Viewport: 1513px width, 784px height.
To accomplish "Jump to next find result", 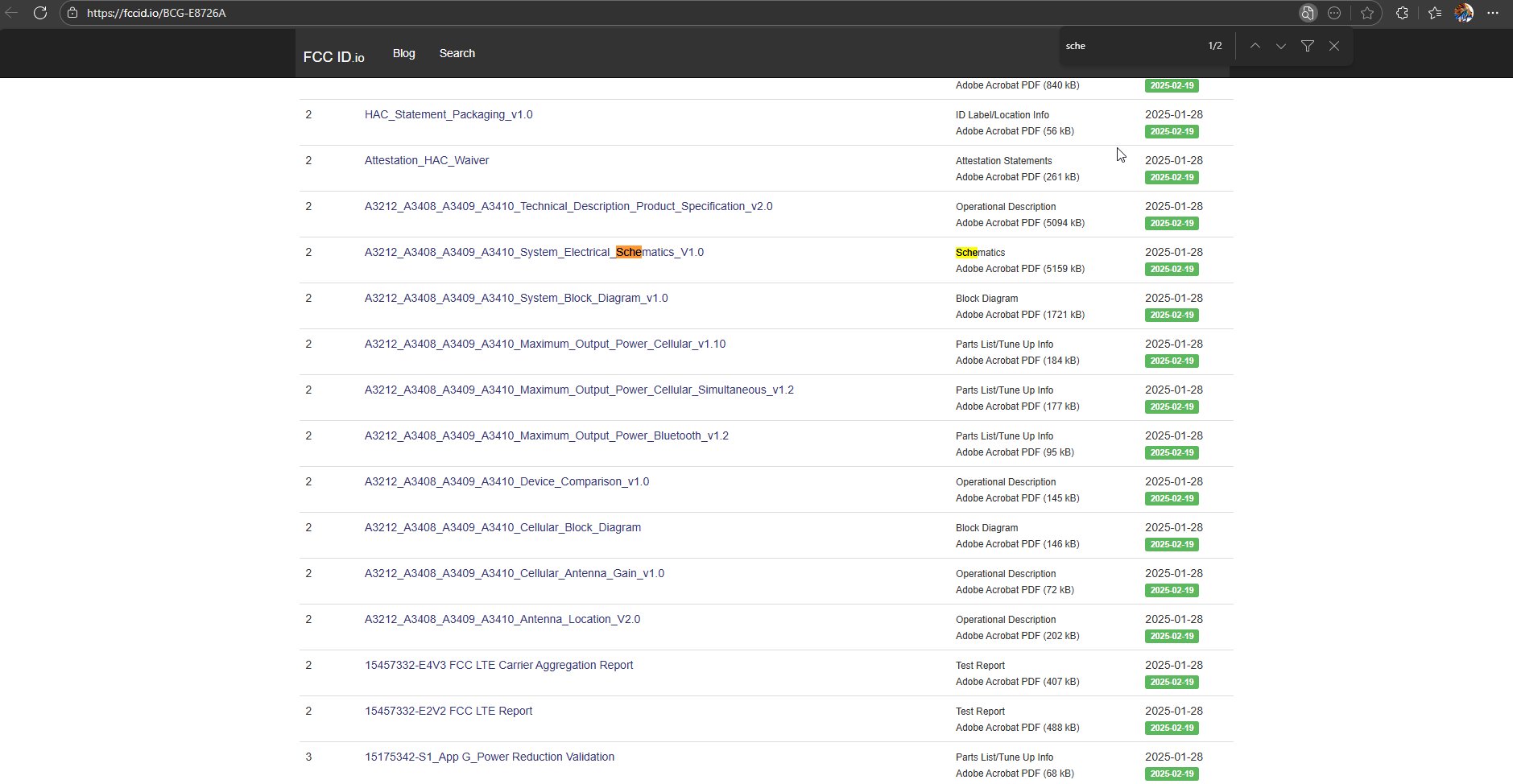I will point(1281,46).
